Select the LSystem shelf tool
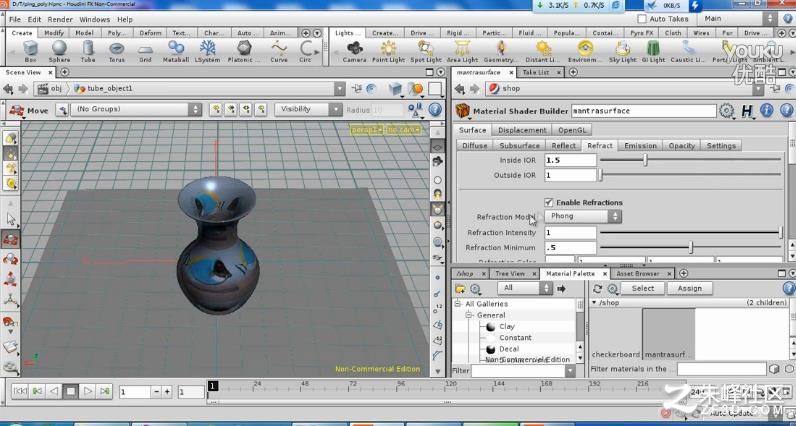Image resolution: width=796 pixels, height=426 pixels. click(x=207, y=51)
